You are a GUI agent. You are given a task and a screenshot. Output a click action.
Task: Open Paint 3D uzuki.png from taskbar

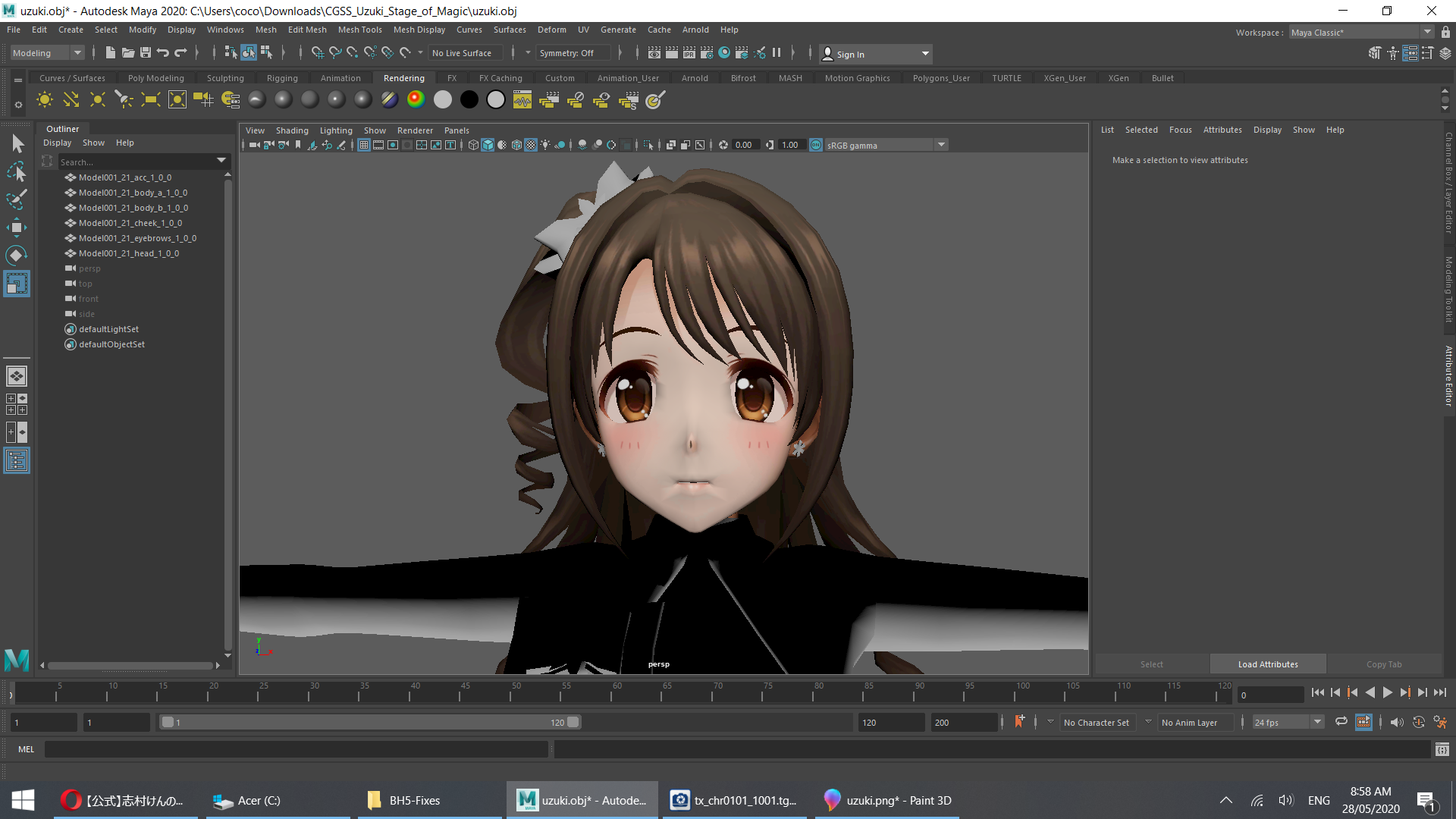click(x=888, y=800)
